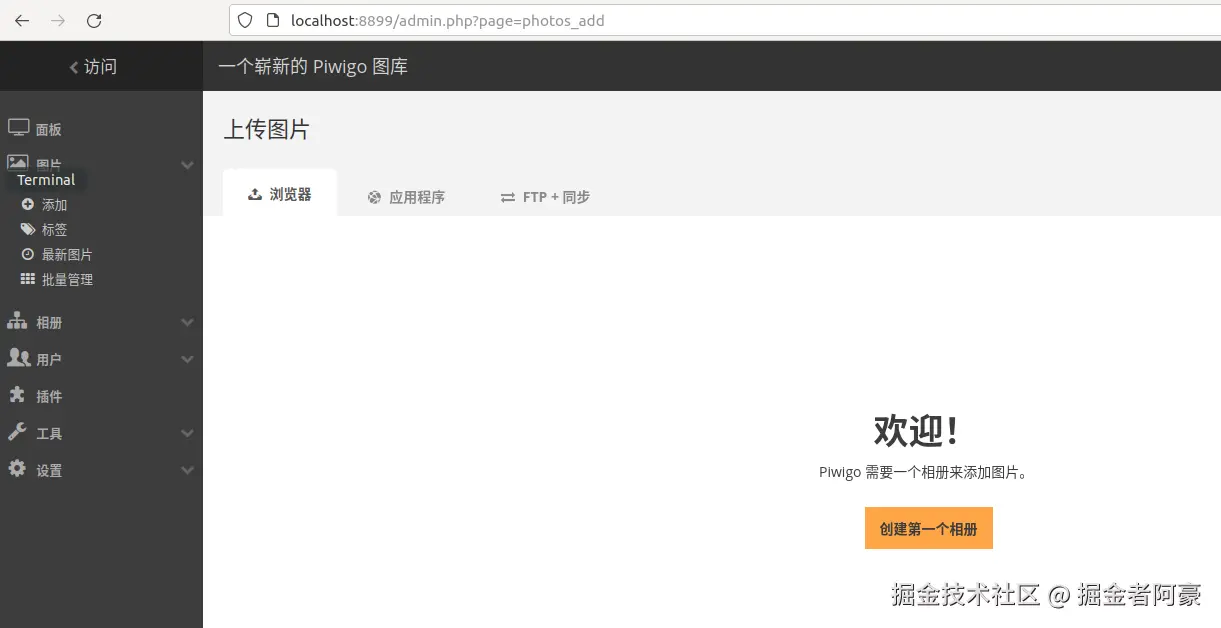Open the 访问 link in the sidebar header
1221x628 pixels.
click(93, 67)
